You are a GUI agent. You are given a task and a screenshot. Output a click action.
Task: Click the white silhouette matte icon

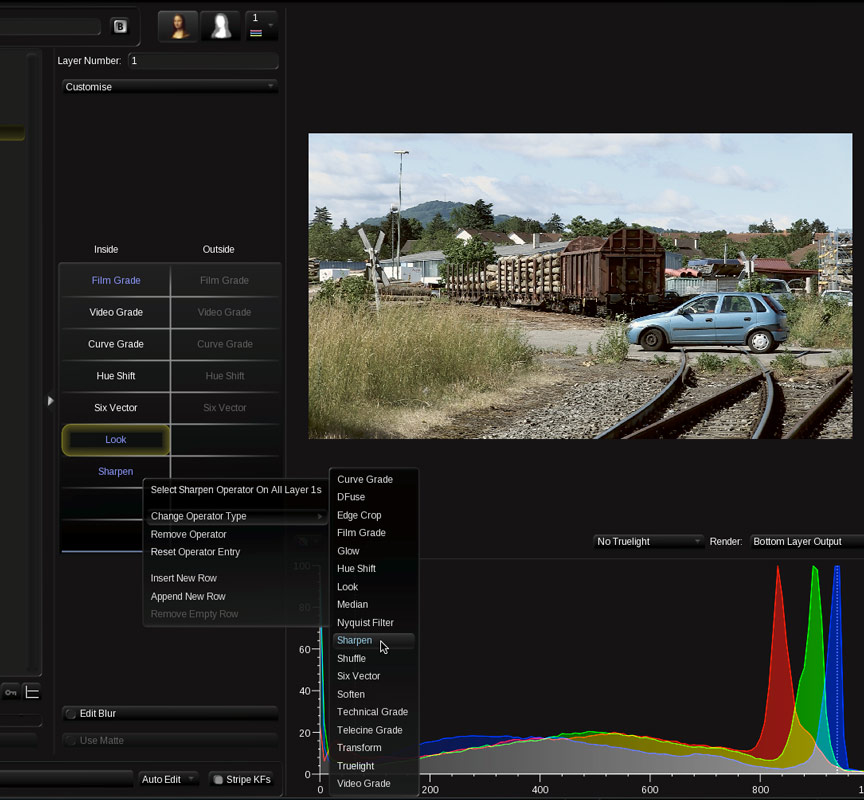[x=219, y=26]
